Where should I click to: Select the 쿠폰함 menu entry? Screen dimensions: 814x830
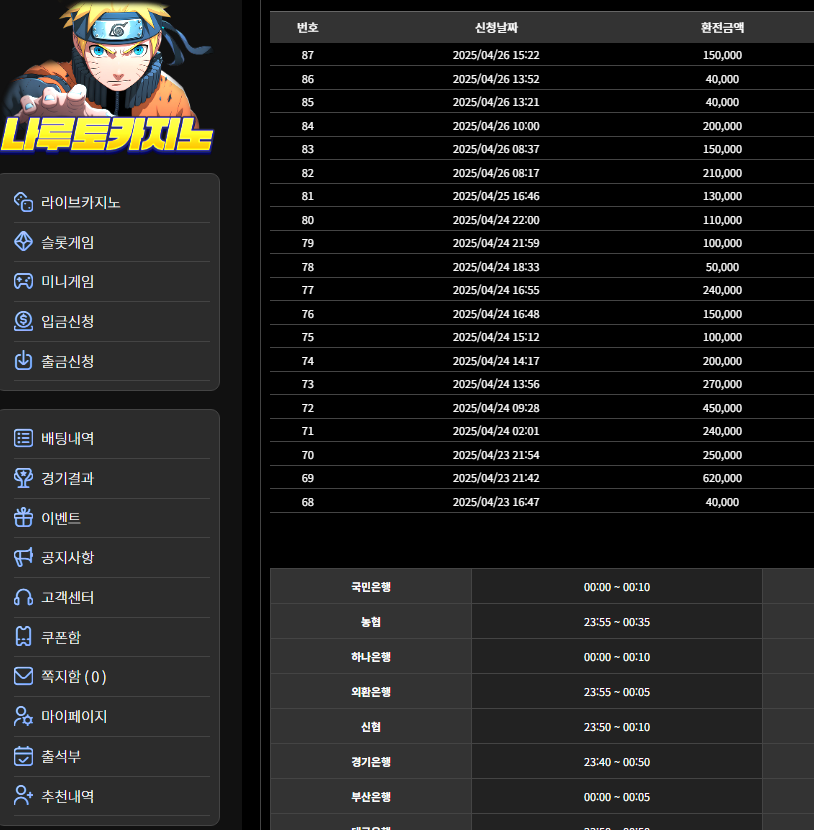[61, 637]
